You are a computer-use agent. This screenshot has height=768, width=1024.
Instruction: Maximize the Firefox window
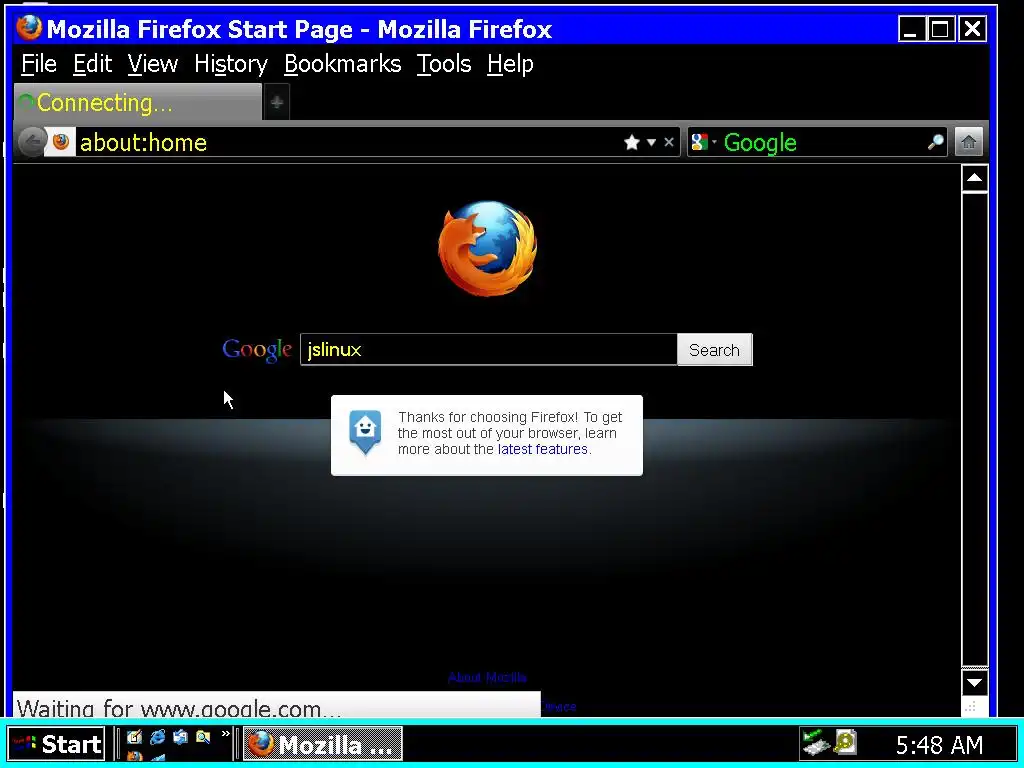click(940, 29)
